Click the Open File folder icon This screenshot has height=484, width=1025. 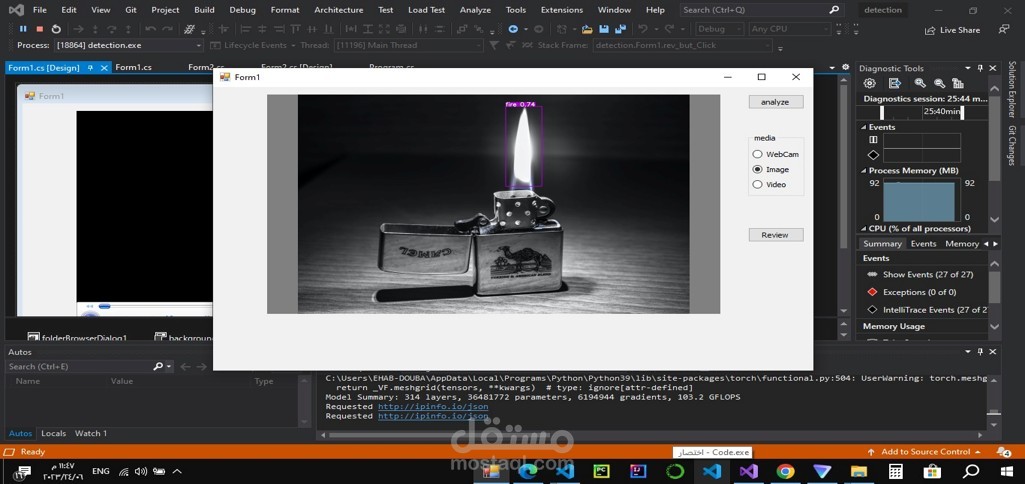(587, 29)
